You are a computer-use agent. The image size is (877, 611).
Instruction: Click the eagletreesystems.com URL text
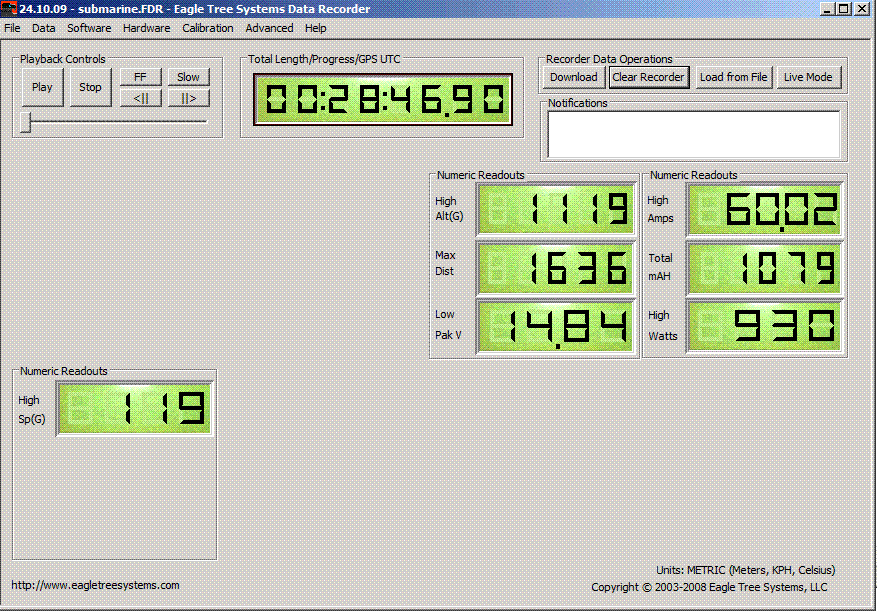[96, 585]
